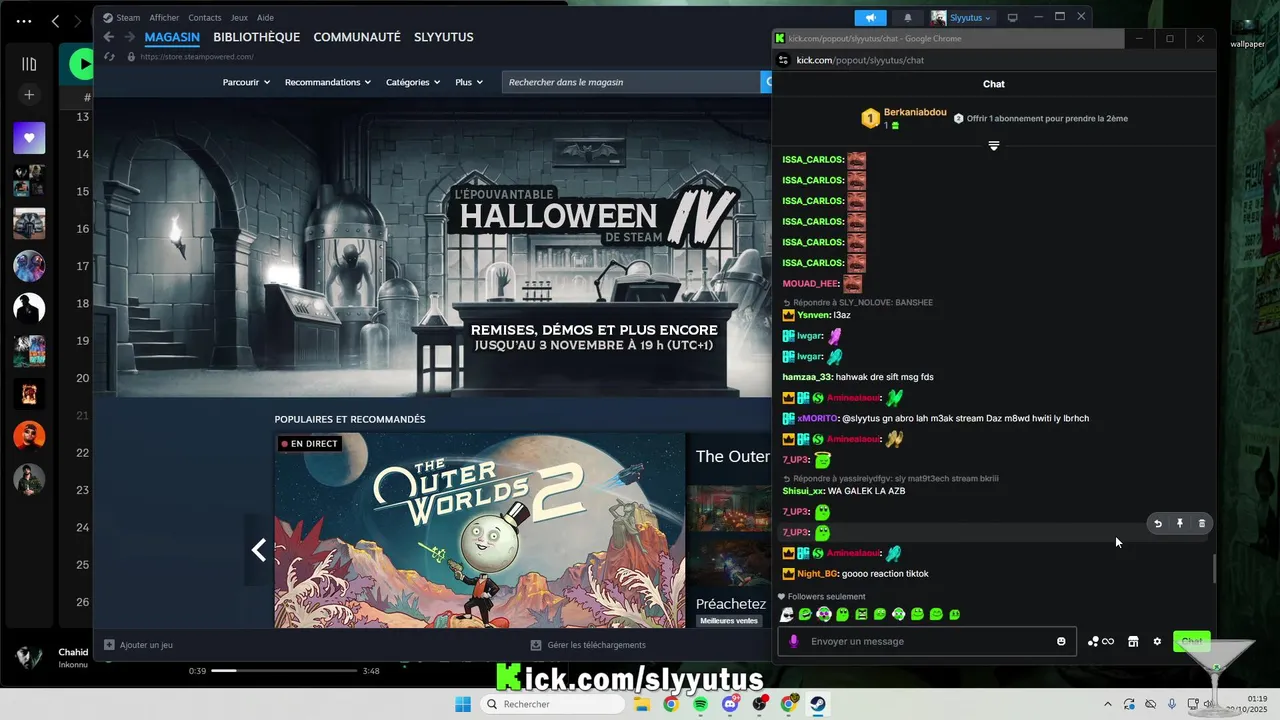Viewport: 1280px width, 720px height.
Task: Click xMORITO username in chat
Action: coord(817,418)
